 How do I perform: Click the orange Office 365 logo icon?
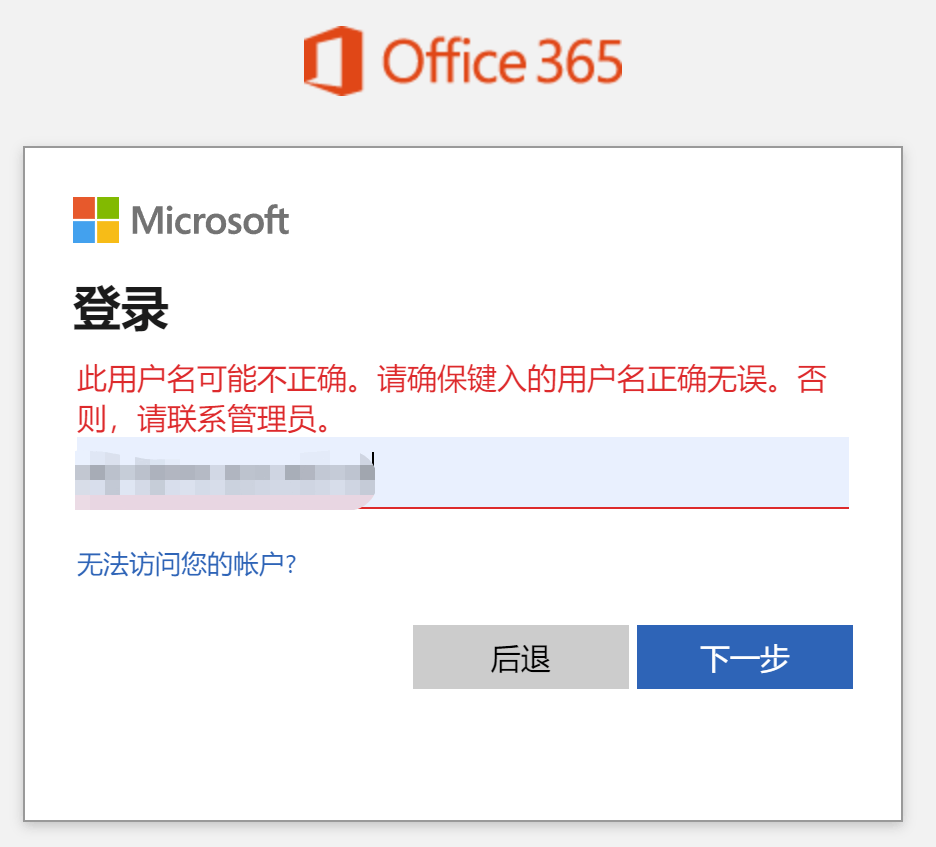335,62
